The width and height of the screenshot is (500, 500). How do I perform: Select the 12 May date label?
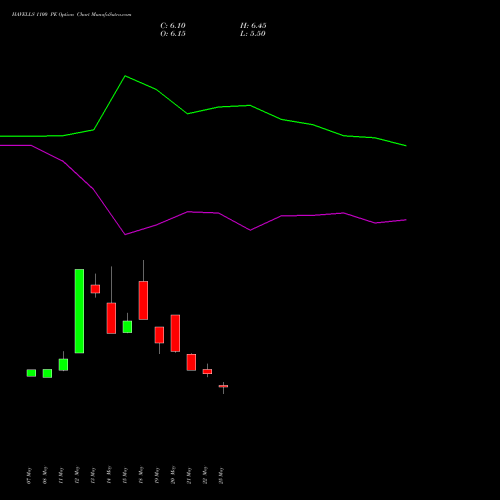[x=77, y=476]
